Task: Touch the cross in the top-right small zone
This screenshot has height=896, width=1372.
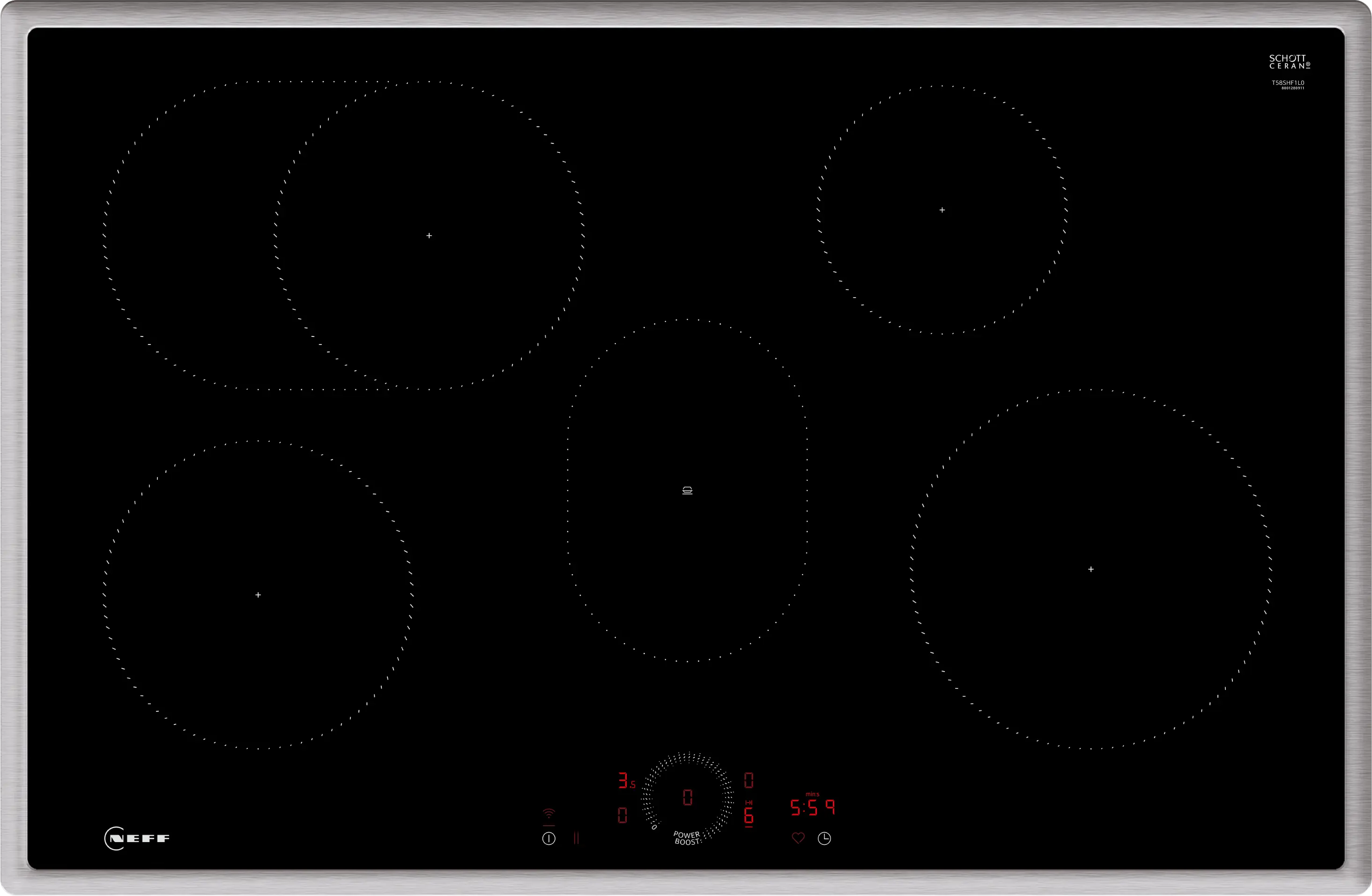Action: click(x=942, y=210)
